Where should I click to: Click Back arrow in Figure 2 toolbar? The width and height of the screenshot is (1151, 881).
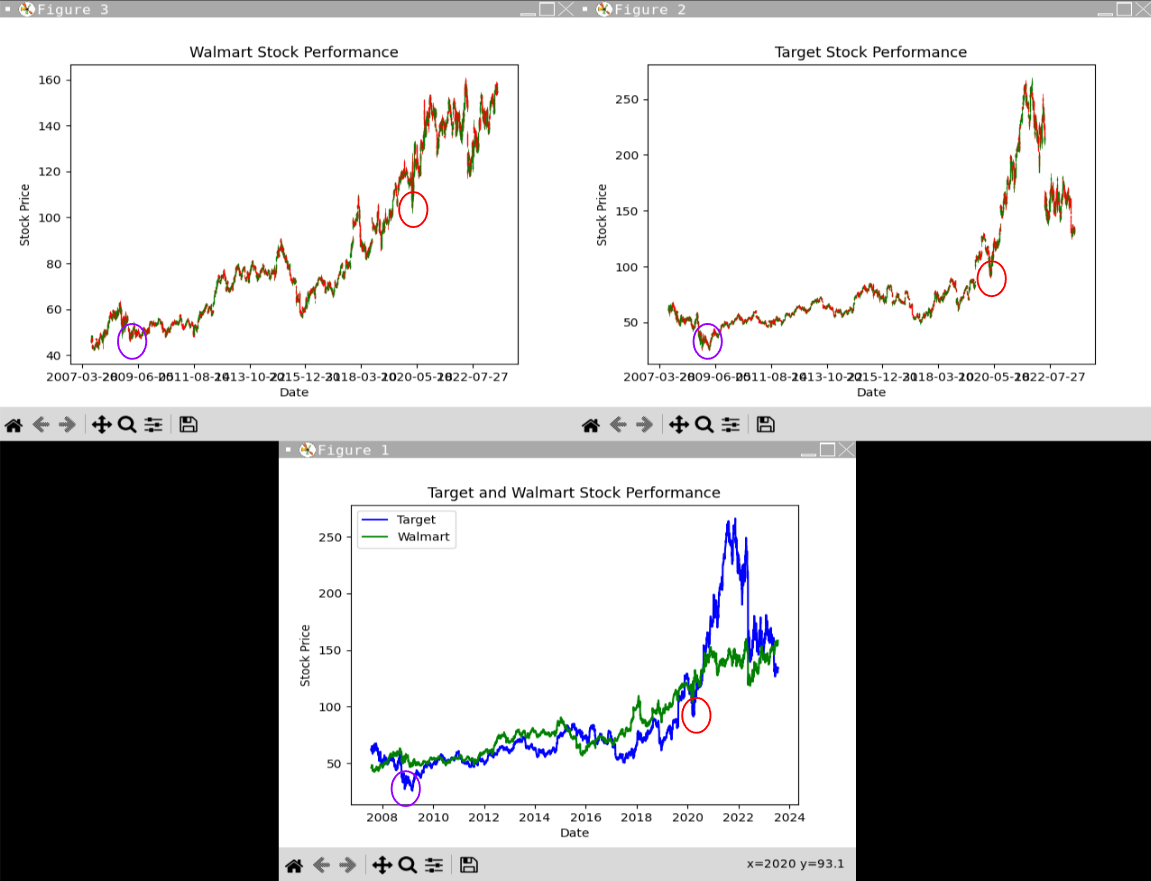(618, 424)
